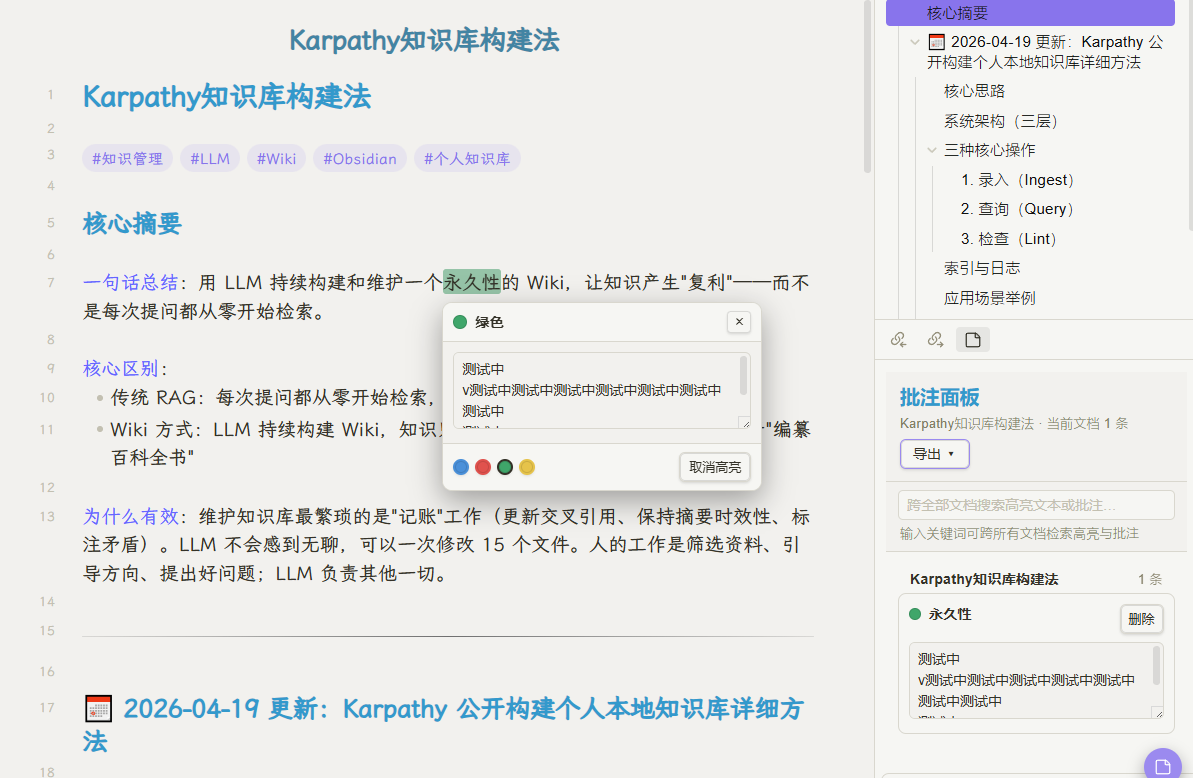This screenshot has height=778, width=1193.
Task: Go to 2. 查询（Query）outline entry
Action: pos(1018,209)
